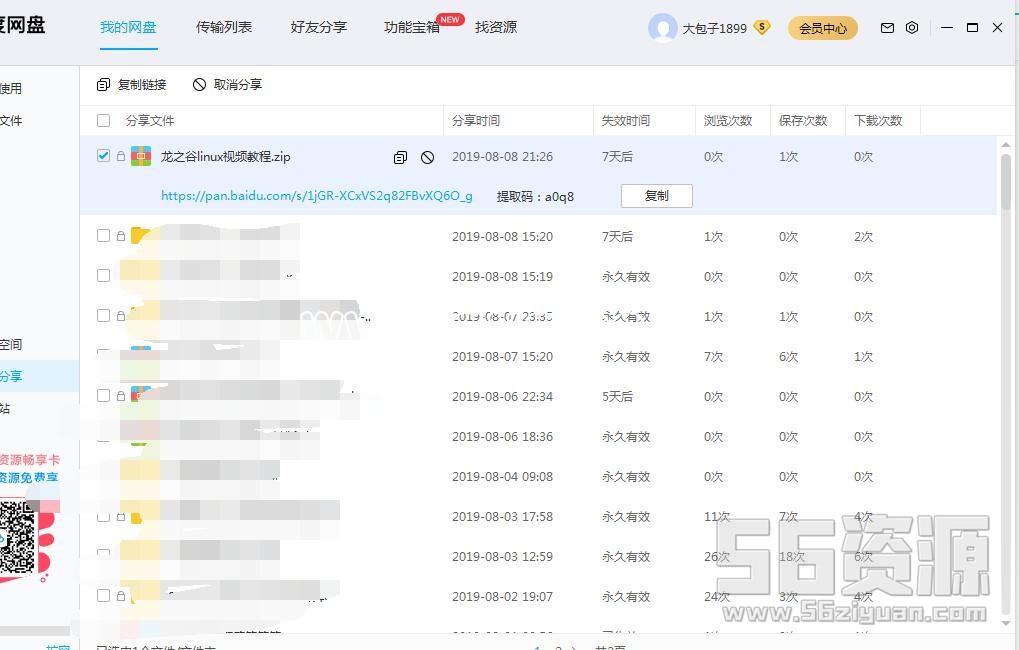Toggle the select-all checkbox next to 分享文件
This screenshot has height=650, width=1019.
click(x=104, y=121)
